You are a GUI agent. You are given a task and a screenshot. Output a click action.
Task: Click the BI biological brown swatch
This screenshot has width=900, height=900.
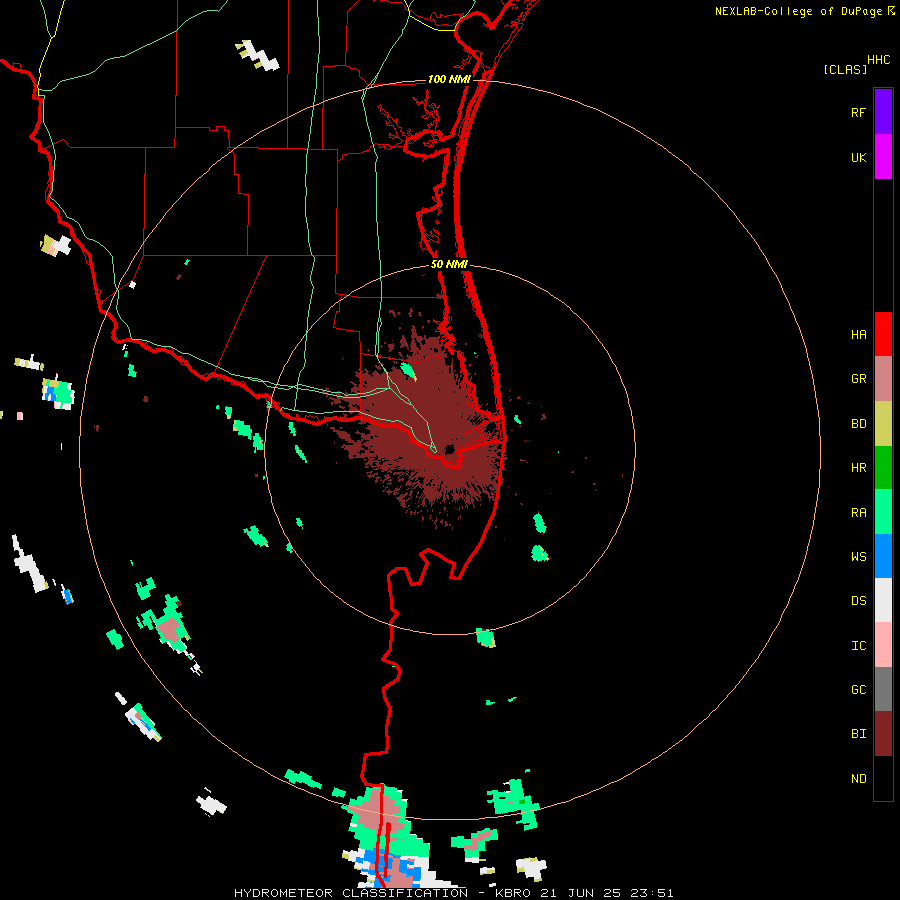click(883, 734)
